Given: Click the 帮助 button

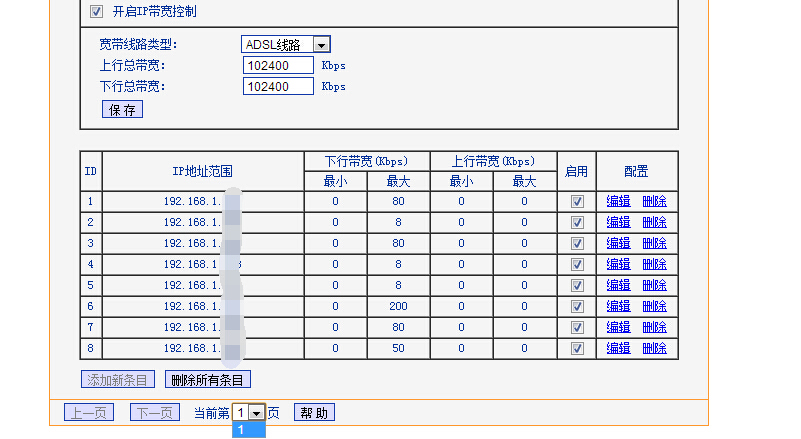Looking at the screenshot, I should (x=314, y=412).
